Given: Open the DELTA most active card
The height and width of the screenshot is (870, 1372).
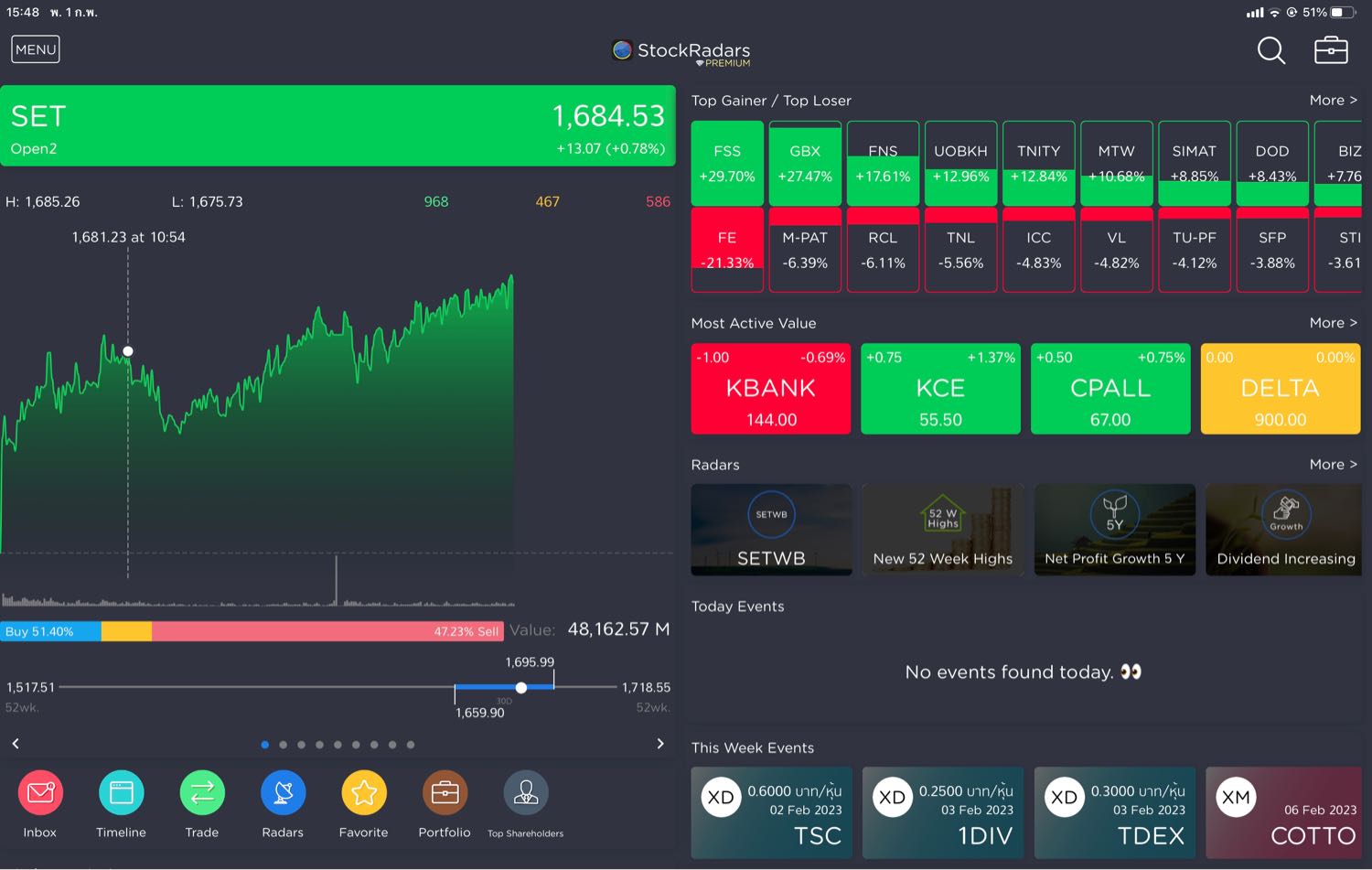Looking at the screenshot, I should pyautogui.click(x=1281, y=389).
